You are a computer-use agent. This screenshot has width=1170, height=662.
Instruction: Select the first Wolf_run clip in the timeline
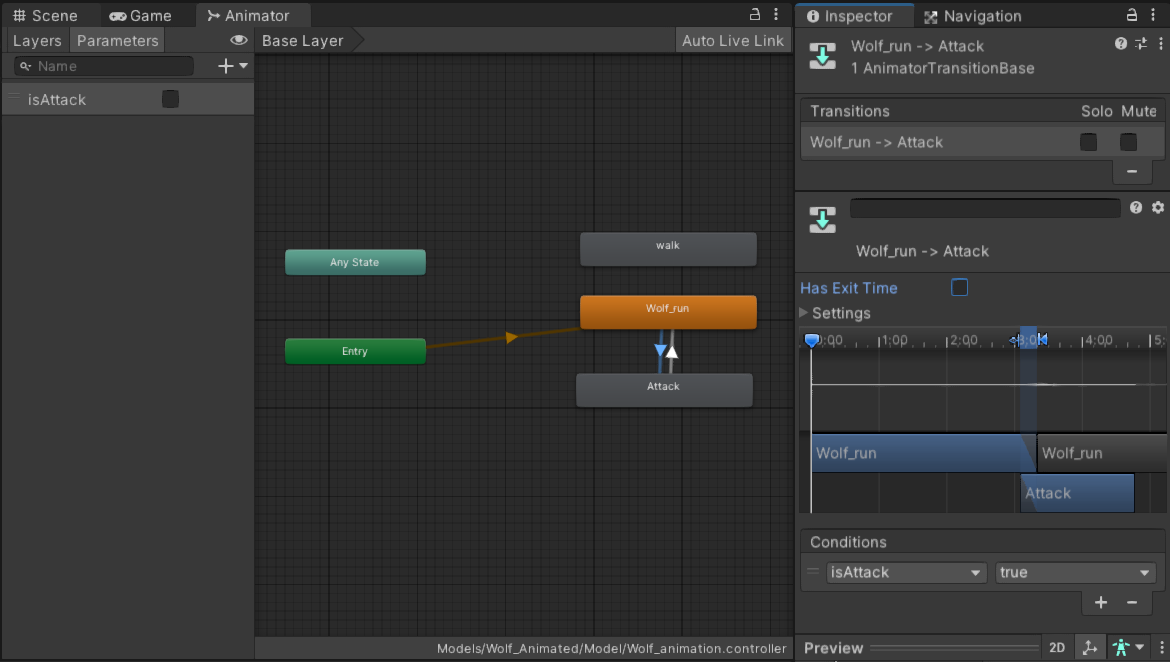pos(923,453)
